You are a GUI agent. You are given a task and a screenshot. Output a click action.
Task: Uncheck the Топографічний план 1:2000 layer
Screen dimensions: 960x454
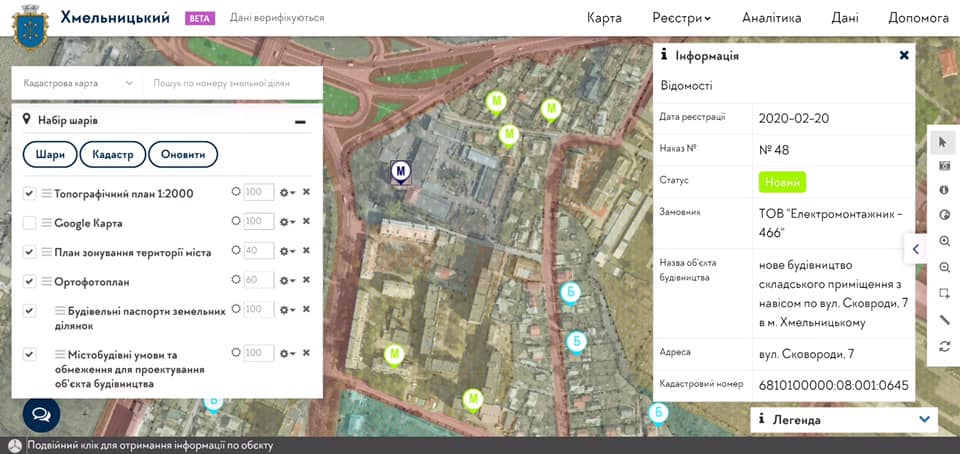30,193
